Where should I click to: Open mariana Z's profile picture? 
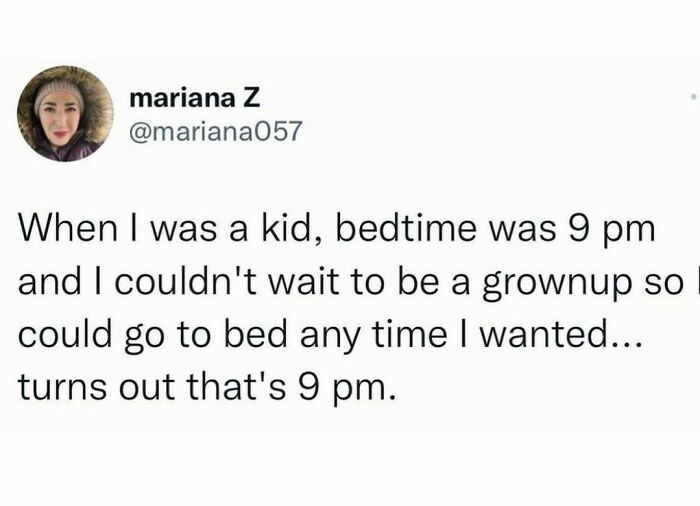(65, 113)
